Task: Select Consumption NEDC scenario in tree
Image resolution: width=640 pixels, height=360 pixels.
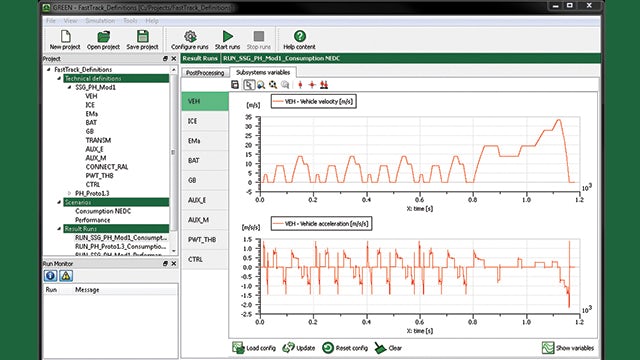Action: [103, 211]
